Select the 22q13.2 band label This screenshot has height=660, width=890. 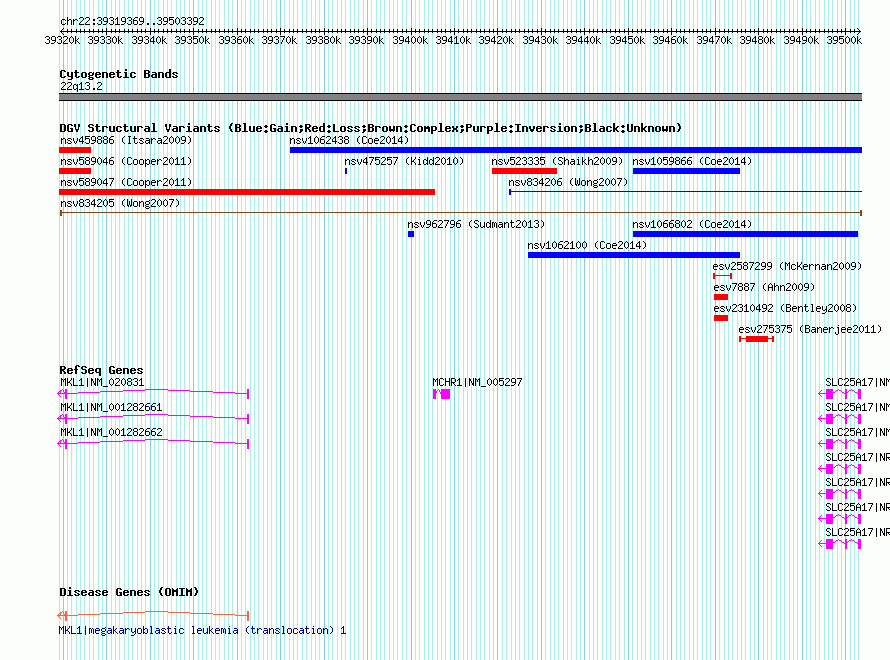(x=81, y=86)
